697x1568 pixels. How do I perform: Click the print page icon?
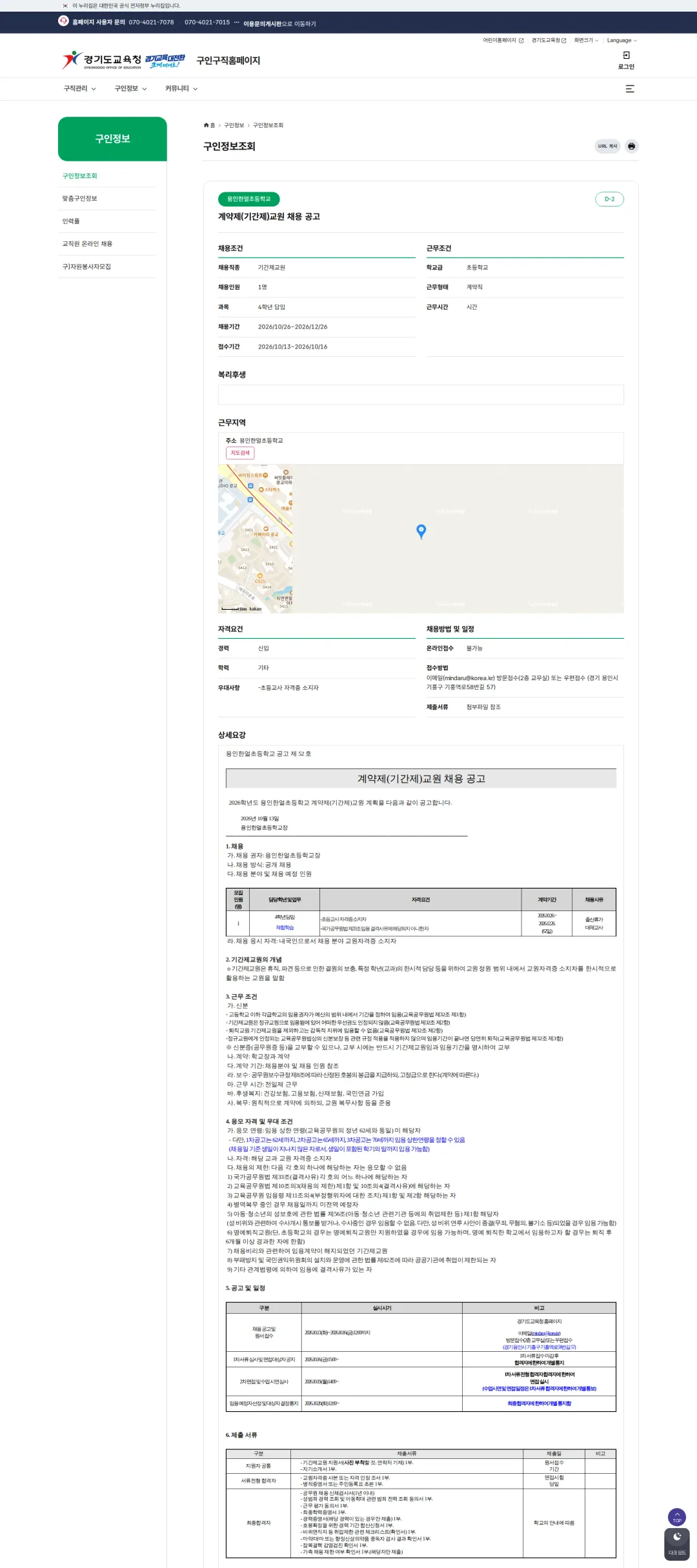[631, 146]
